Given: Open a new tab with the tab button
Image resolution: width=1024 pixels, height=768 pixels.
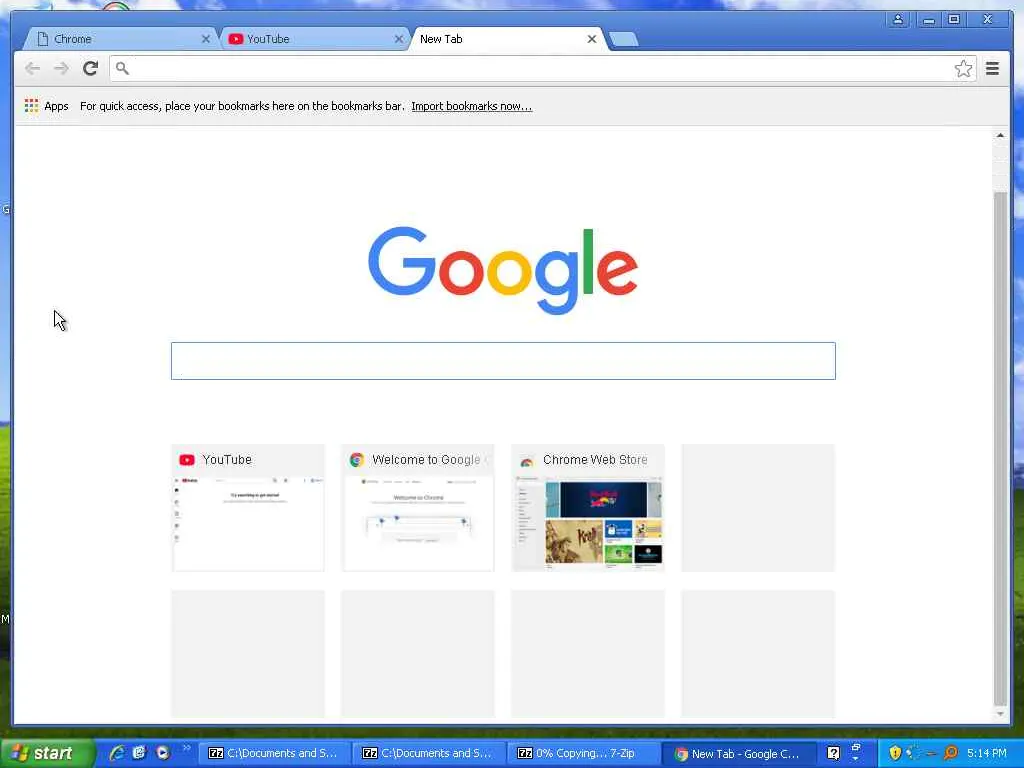Looking at the screenshot, I should (624, 39).
